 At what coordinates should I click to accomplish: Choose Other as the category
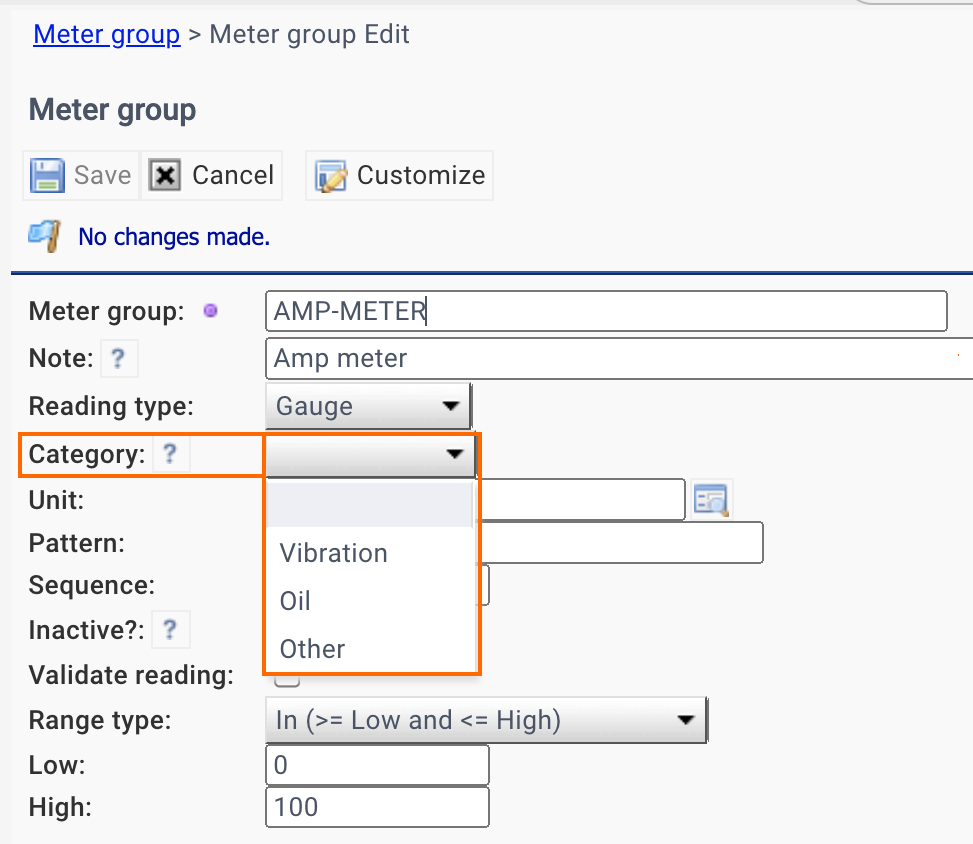click(x=311, y=648)
